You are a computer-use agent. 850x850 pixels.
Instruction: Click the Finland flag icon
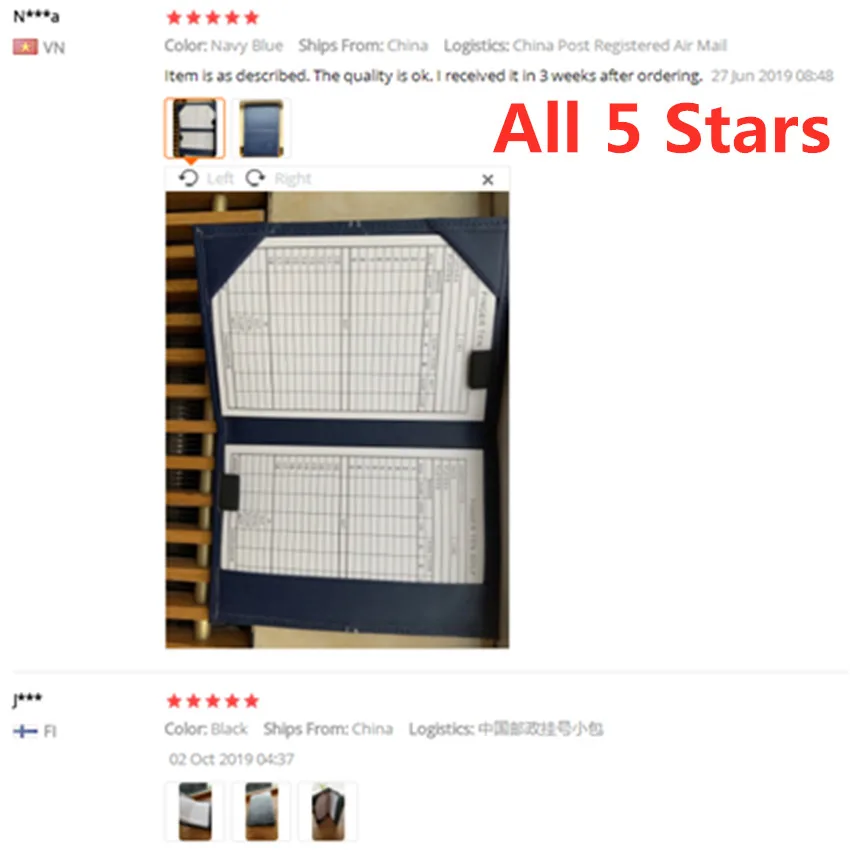(x=25, y=731)
